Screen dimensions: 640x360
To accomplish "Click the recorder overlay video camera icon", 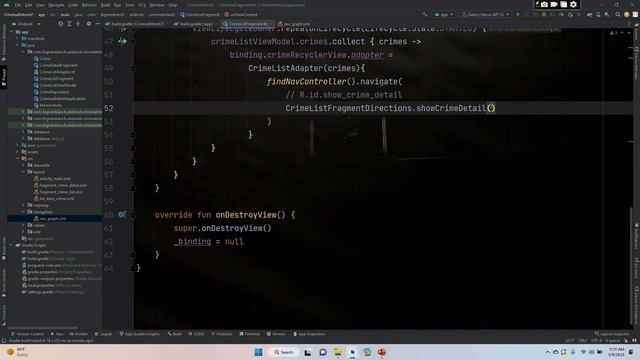I will 554,4.
